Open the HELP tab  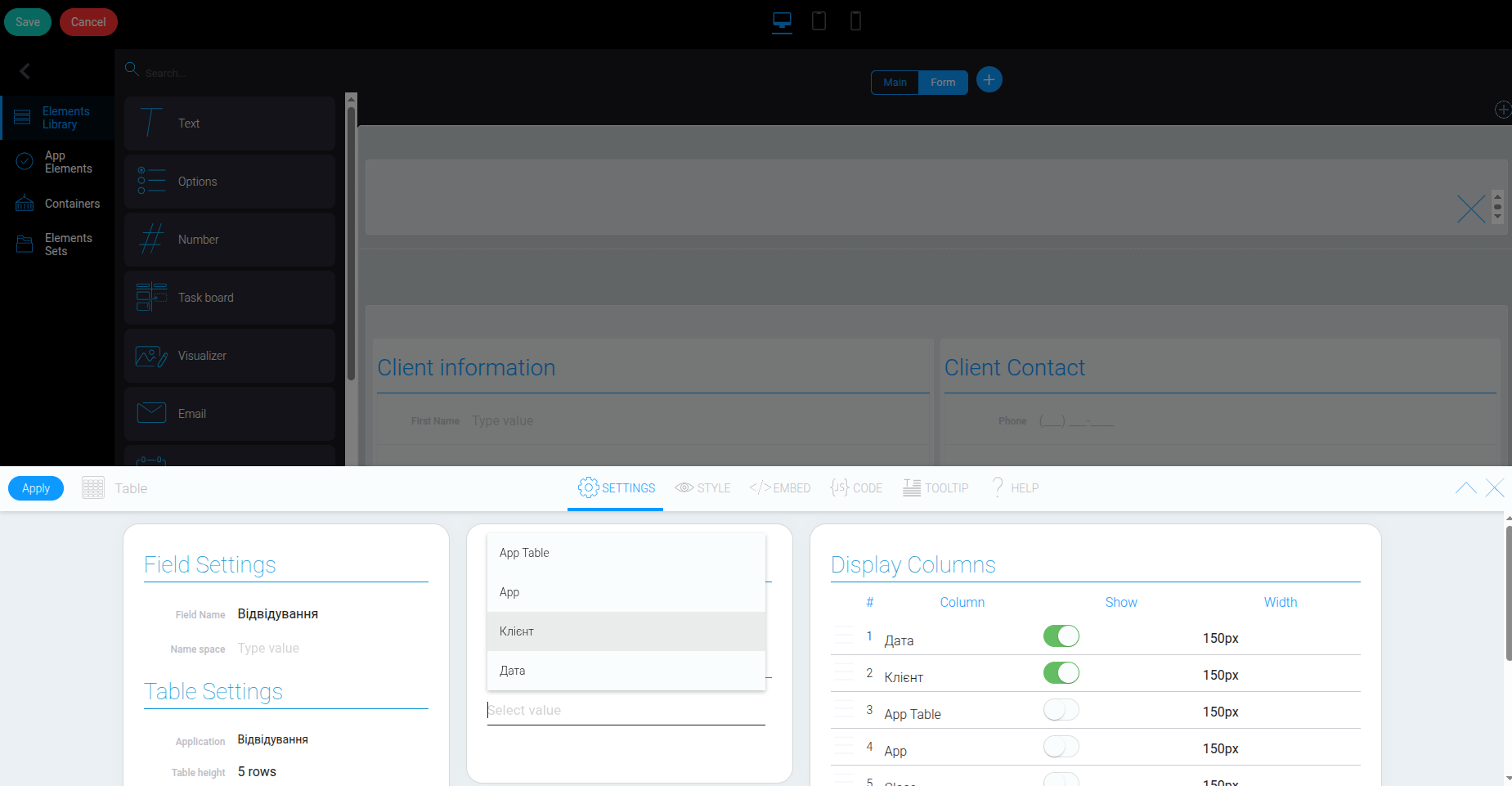(1014, 488)
